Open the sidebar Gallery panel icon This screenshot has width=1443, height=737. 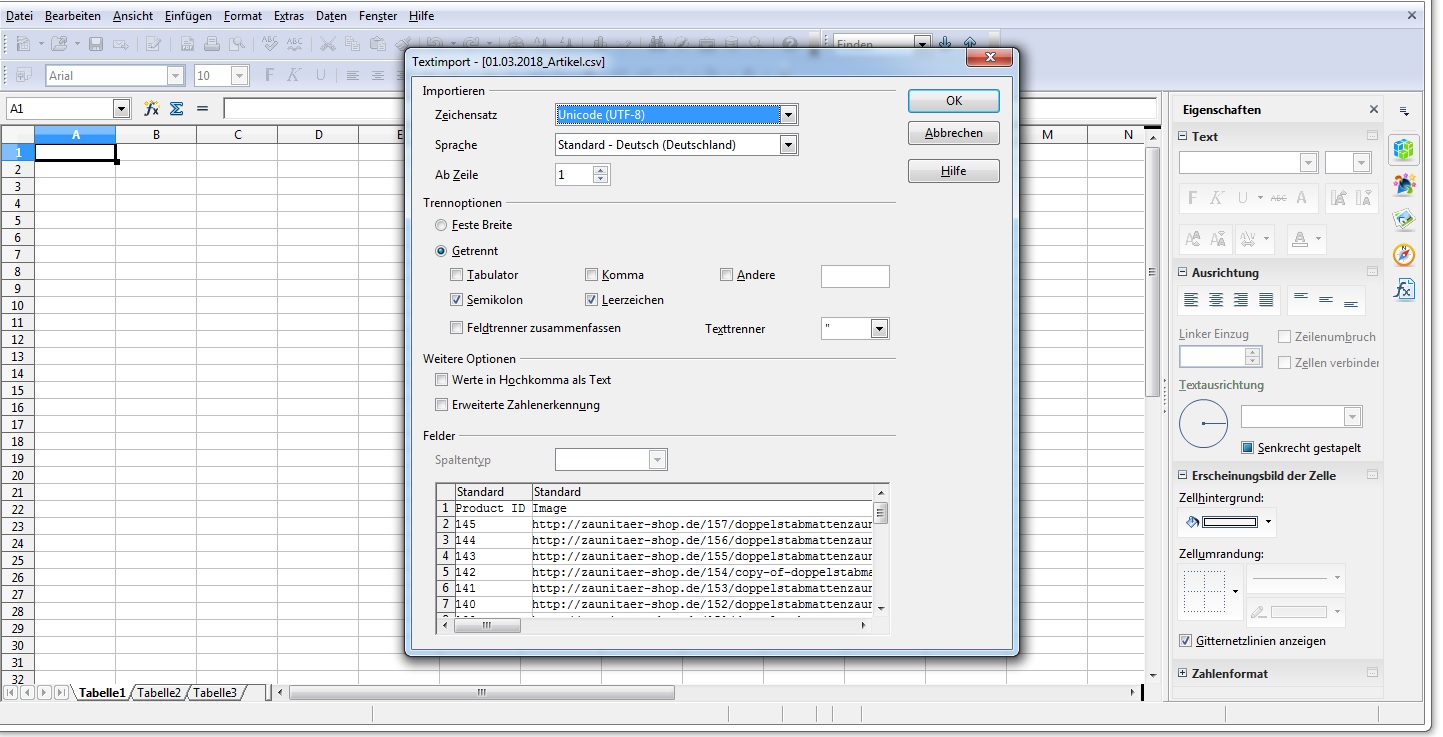click(x=1404, y=219)
